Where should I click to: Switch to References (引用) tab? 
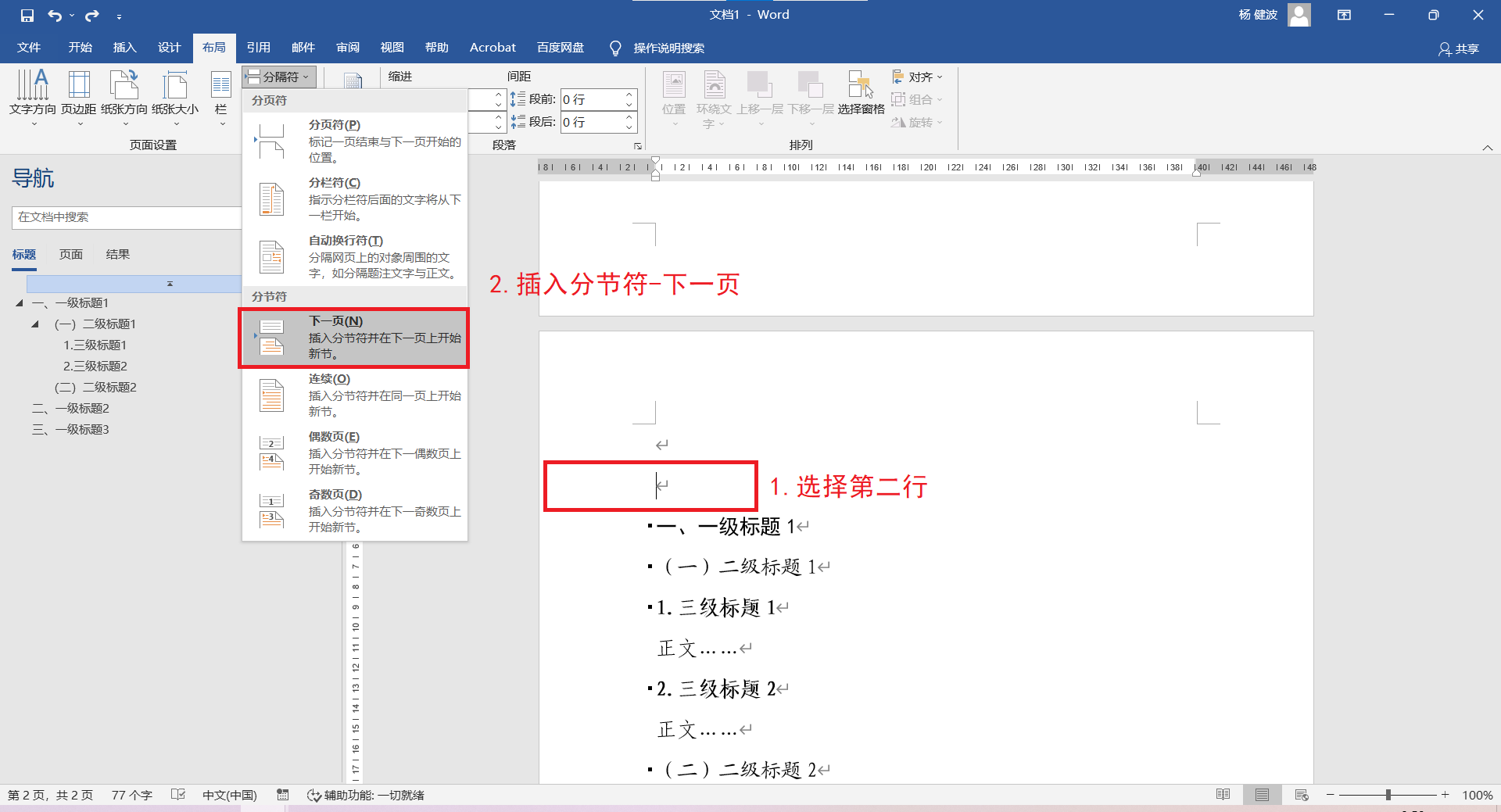click(258, 48)
